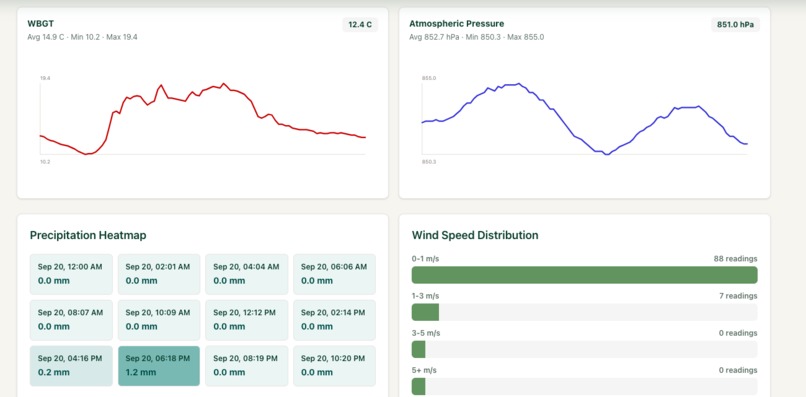Select the Sep 20, 04:16 PM 0.2 mm cell
This screenshot has width=806, height=397.
click(x=71, y=366)
